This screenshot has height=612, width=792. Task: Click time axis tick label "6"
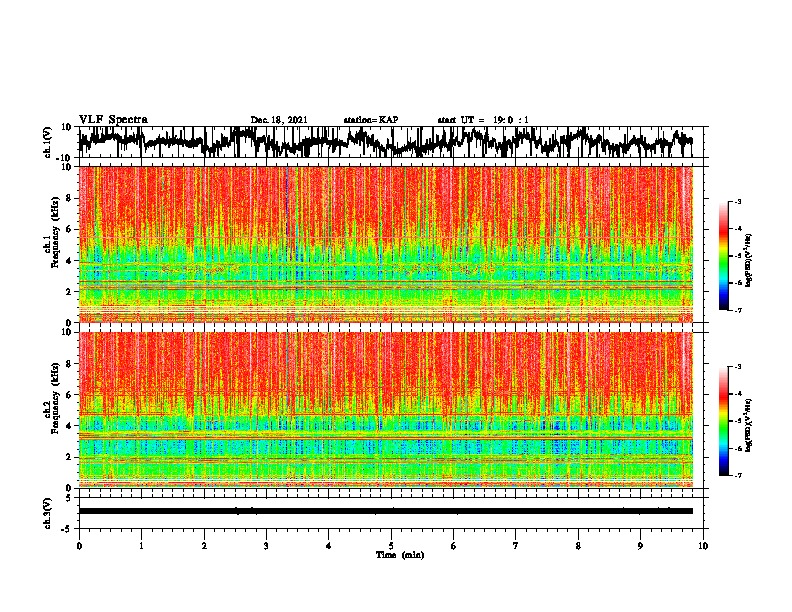coord(454,546)
